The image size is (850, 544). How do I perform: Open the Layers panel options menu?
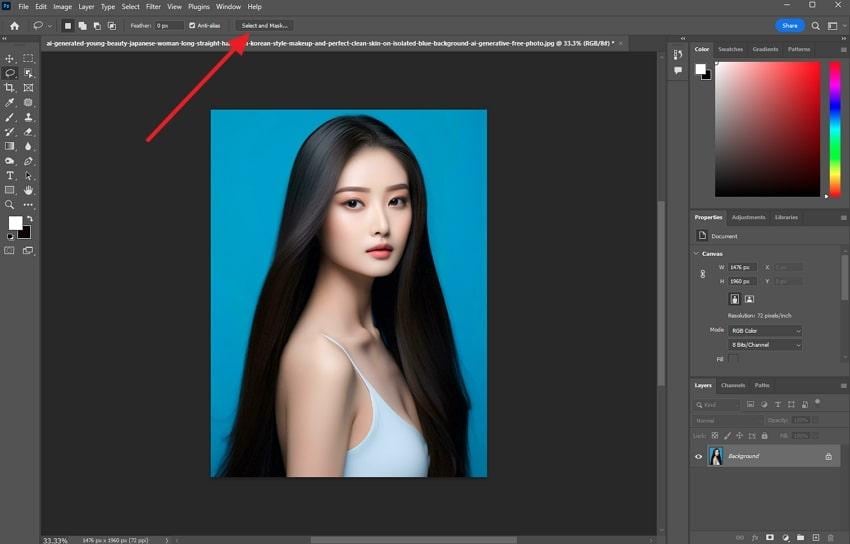coord(843,385)
